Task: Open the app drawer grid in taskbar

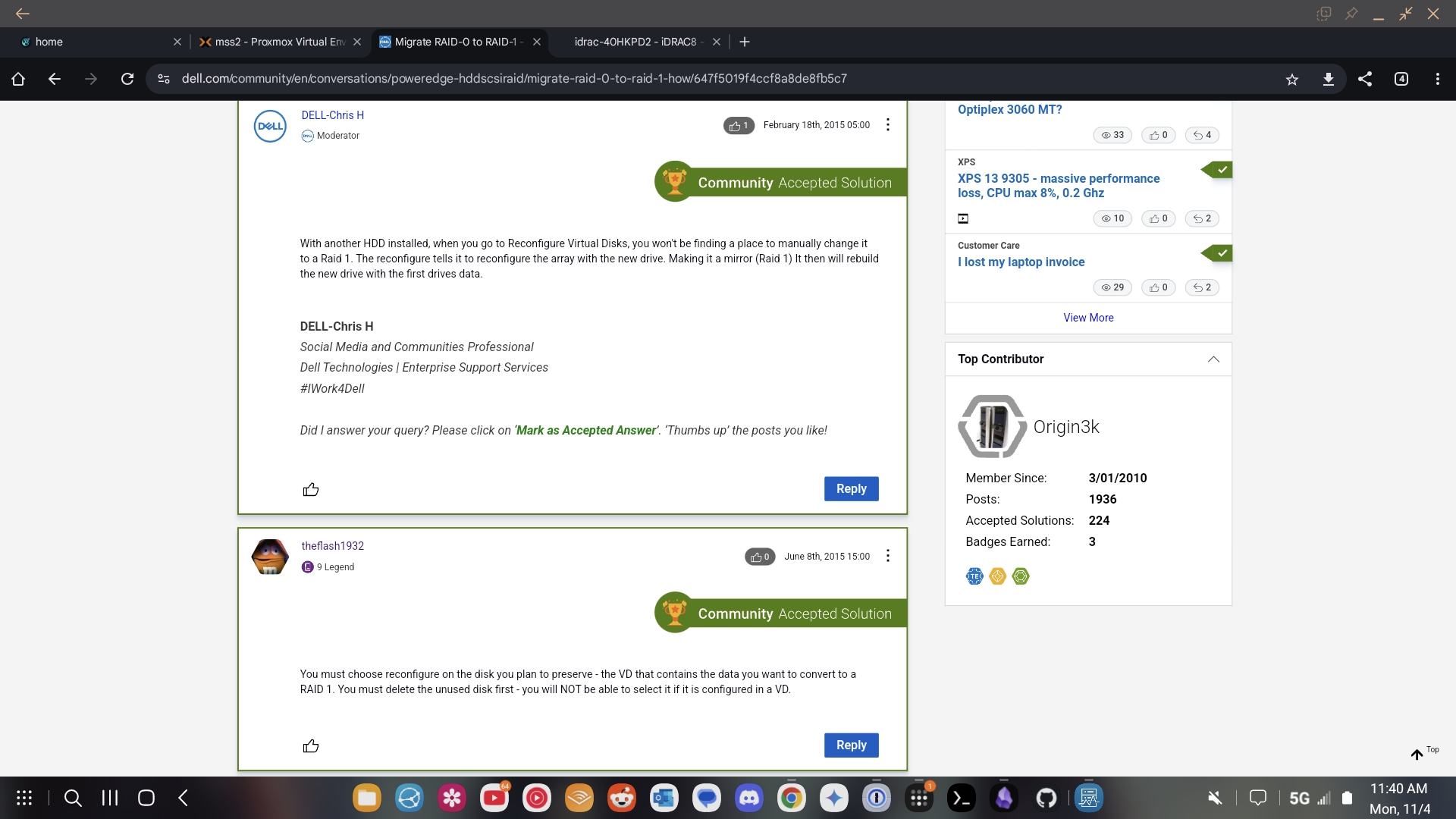Action: [x=24, y=798]
